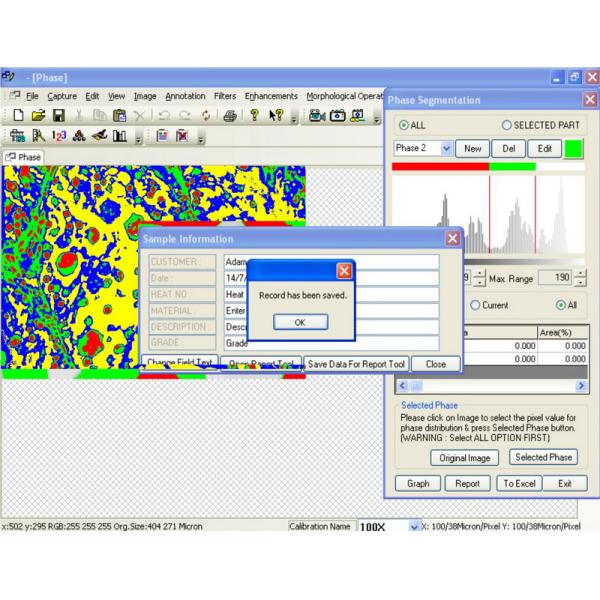Select the SELECTED PART radio button
The width and height of the screenshot is (600, 600).
[x=506, y=125]
